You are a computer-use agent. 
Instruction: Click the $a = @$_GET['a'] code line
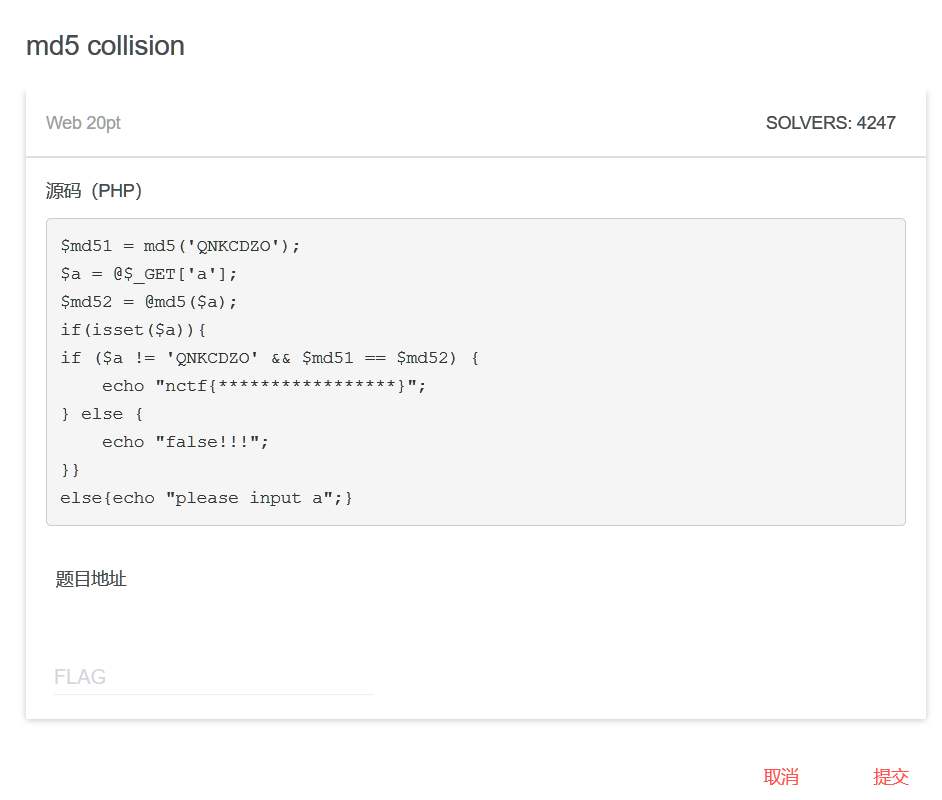pos(149,274)
